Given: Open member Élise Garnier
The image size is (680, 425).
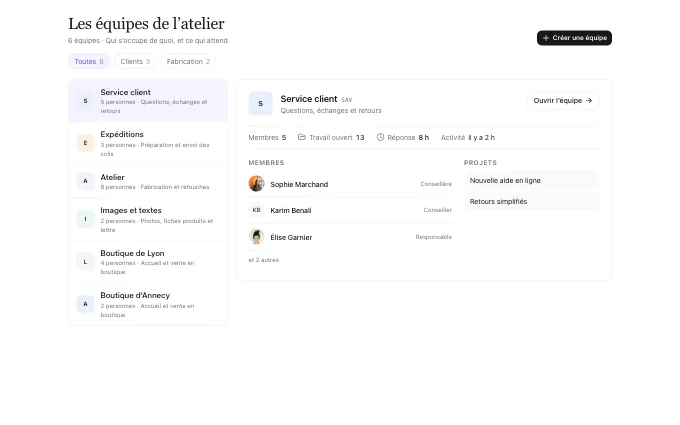Looking at the screenshot, I should (x=350, y=237).
